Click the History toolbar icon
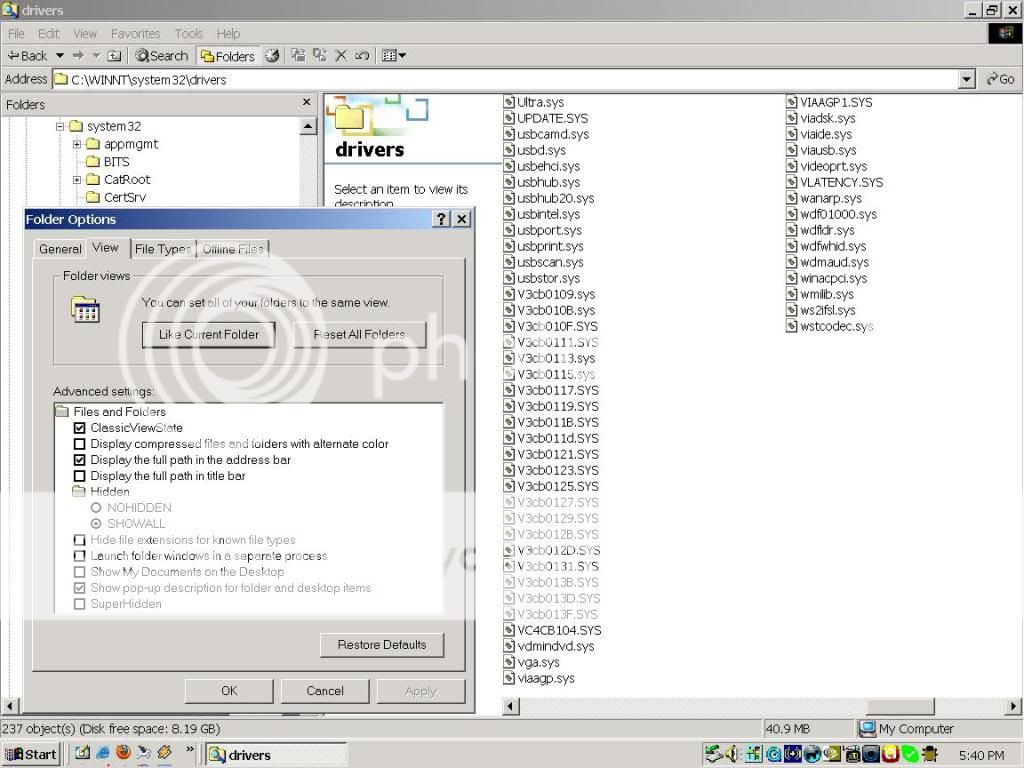The width and height of the screenshot is (1024, 768). coord(272,56)
